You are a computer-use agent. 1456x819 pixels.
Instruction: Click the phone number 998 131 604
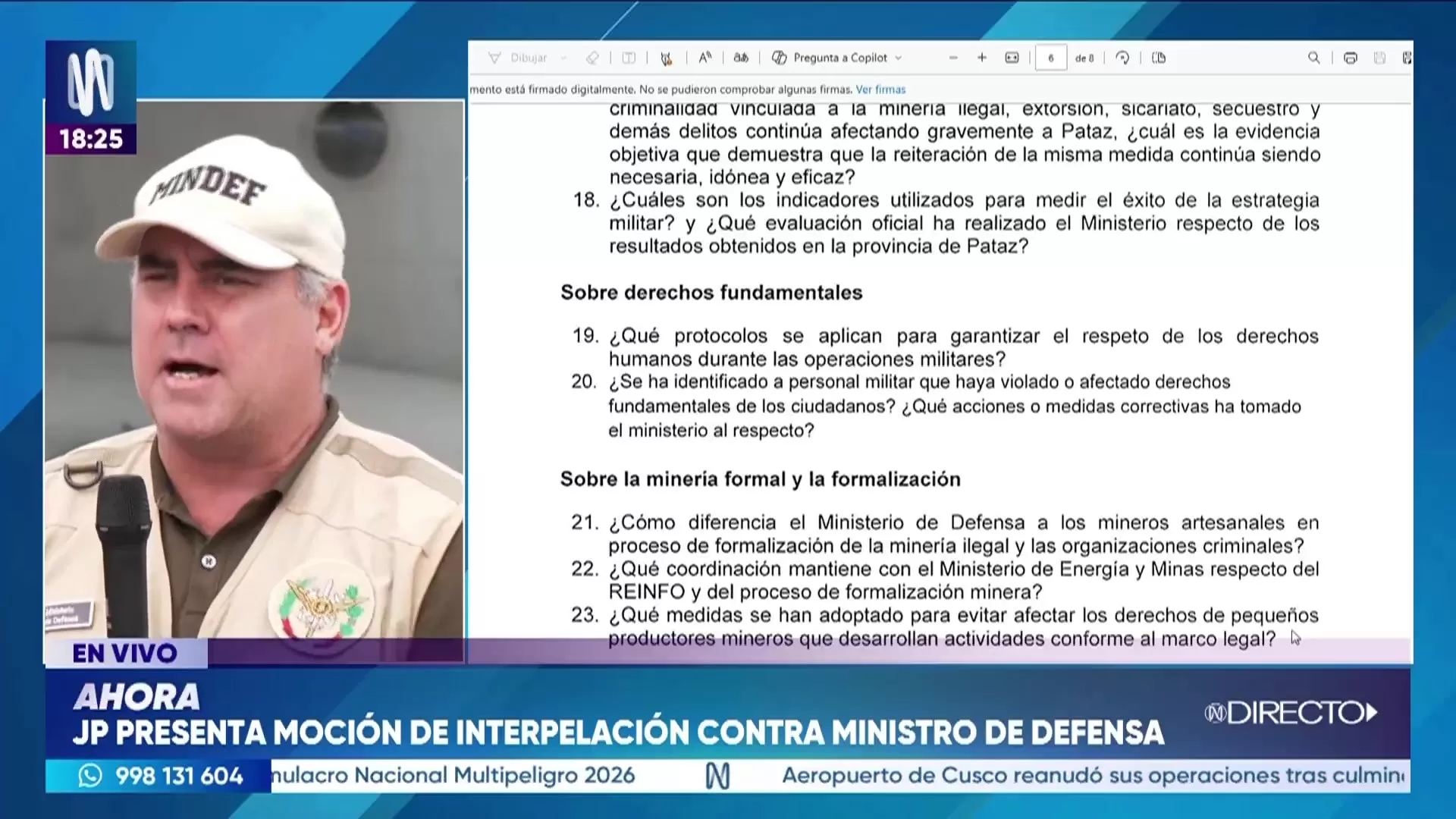coord(179,776)
